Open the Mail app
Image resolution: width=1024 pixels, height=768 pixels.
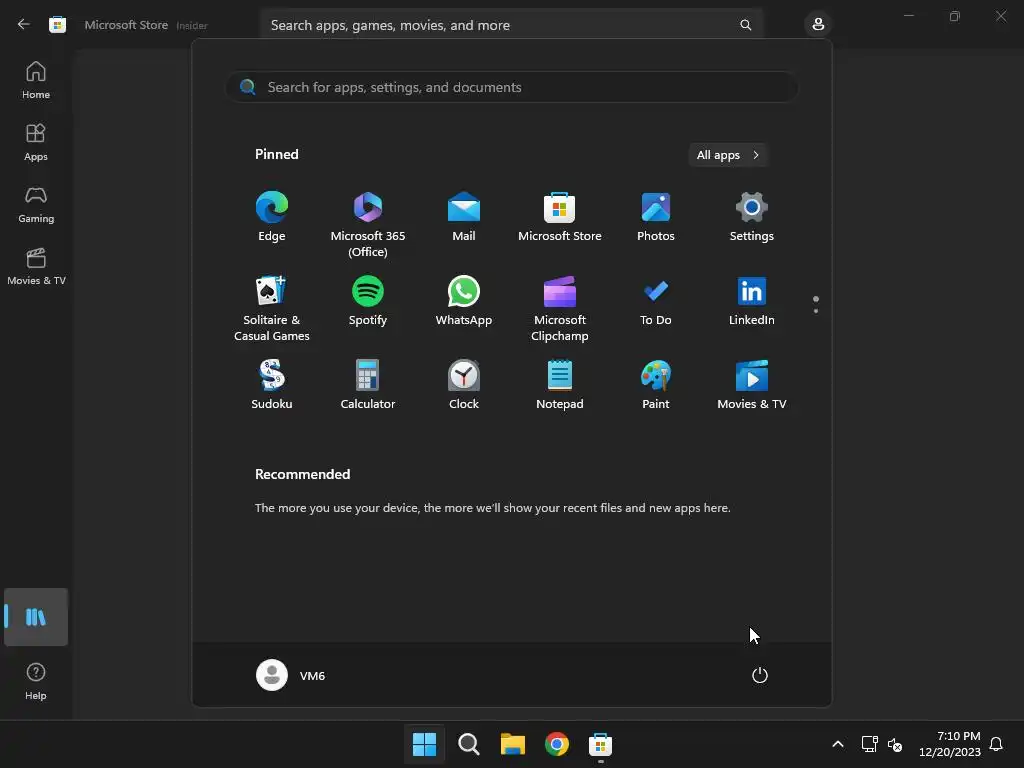(x=464, y=217)
